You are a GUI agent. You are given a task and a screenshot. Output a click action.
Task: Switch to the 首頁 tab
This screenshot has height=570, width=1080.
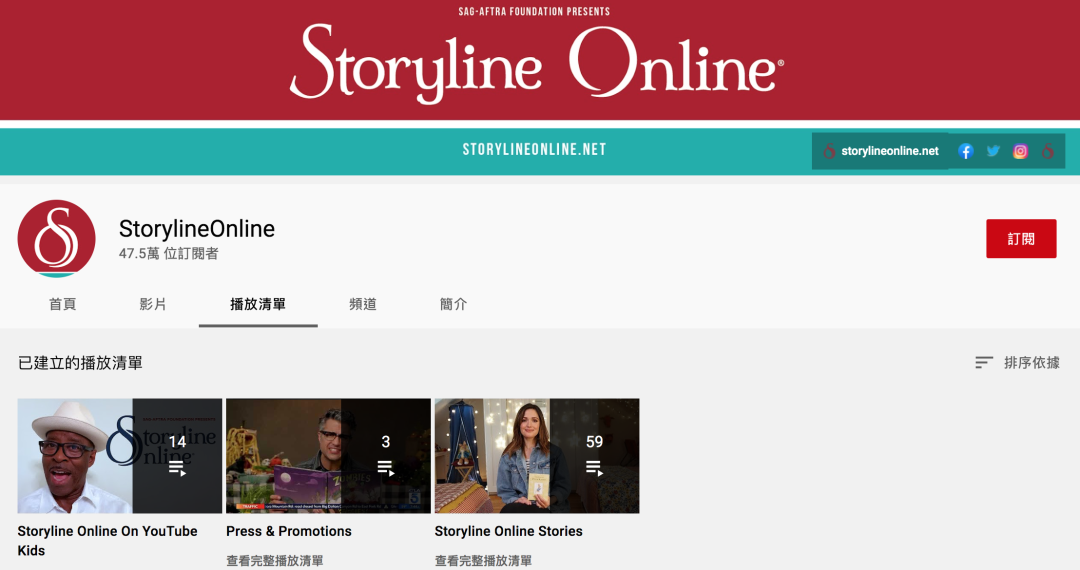[62, 304]
